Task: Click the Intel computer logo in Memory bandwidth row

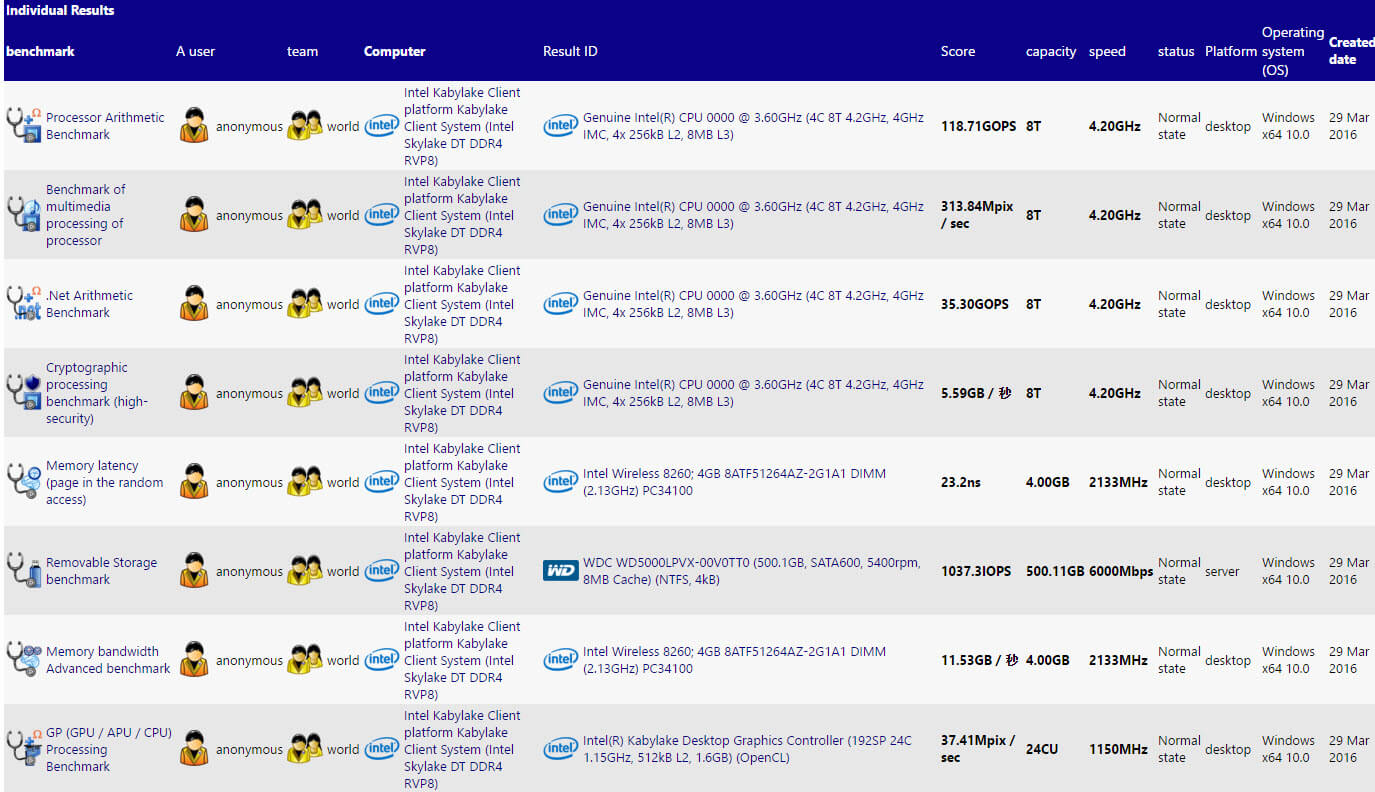Action: tap(381, 660)
